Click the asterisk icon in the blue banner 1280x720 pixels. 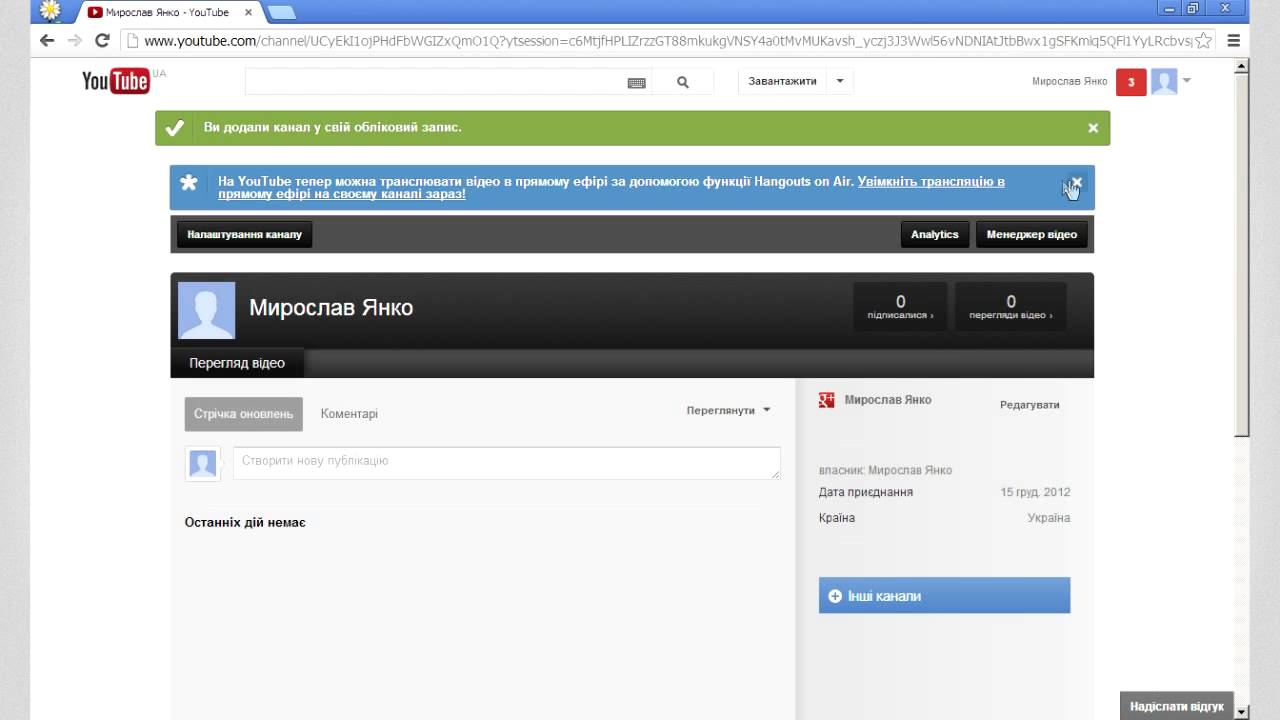coord(188,183)
